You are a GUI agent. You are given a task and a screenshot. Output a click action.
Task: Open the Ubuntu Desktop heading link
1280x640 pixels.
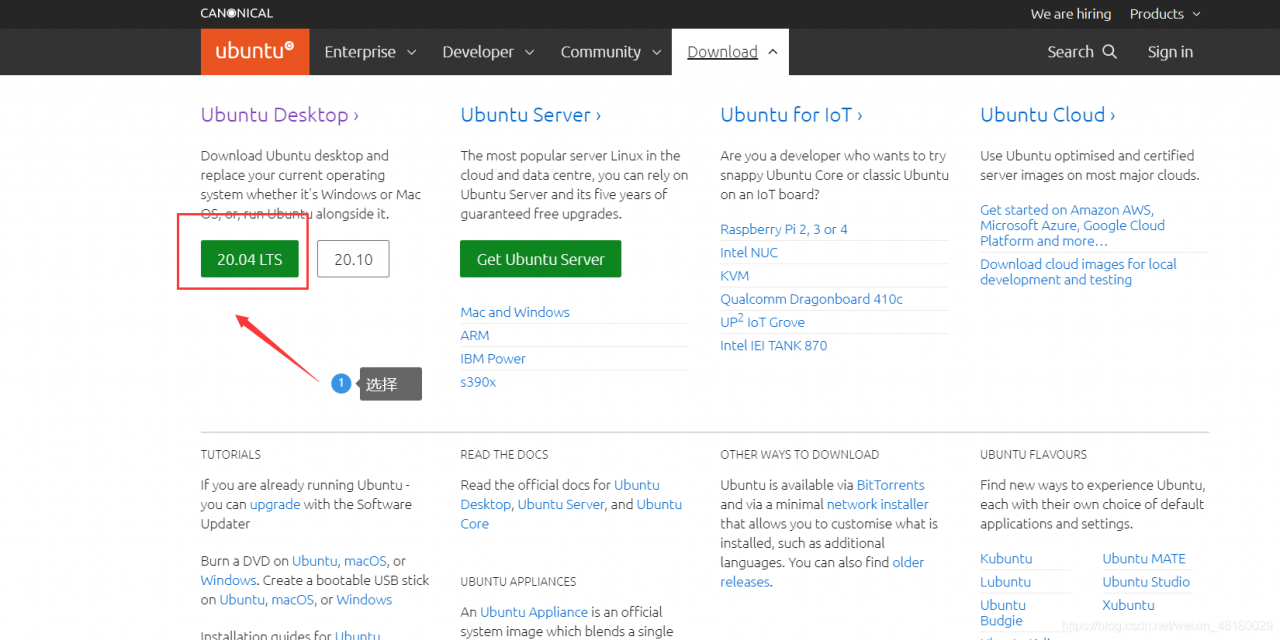tap(279, 115)
